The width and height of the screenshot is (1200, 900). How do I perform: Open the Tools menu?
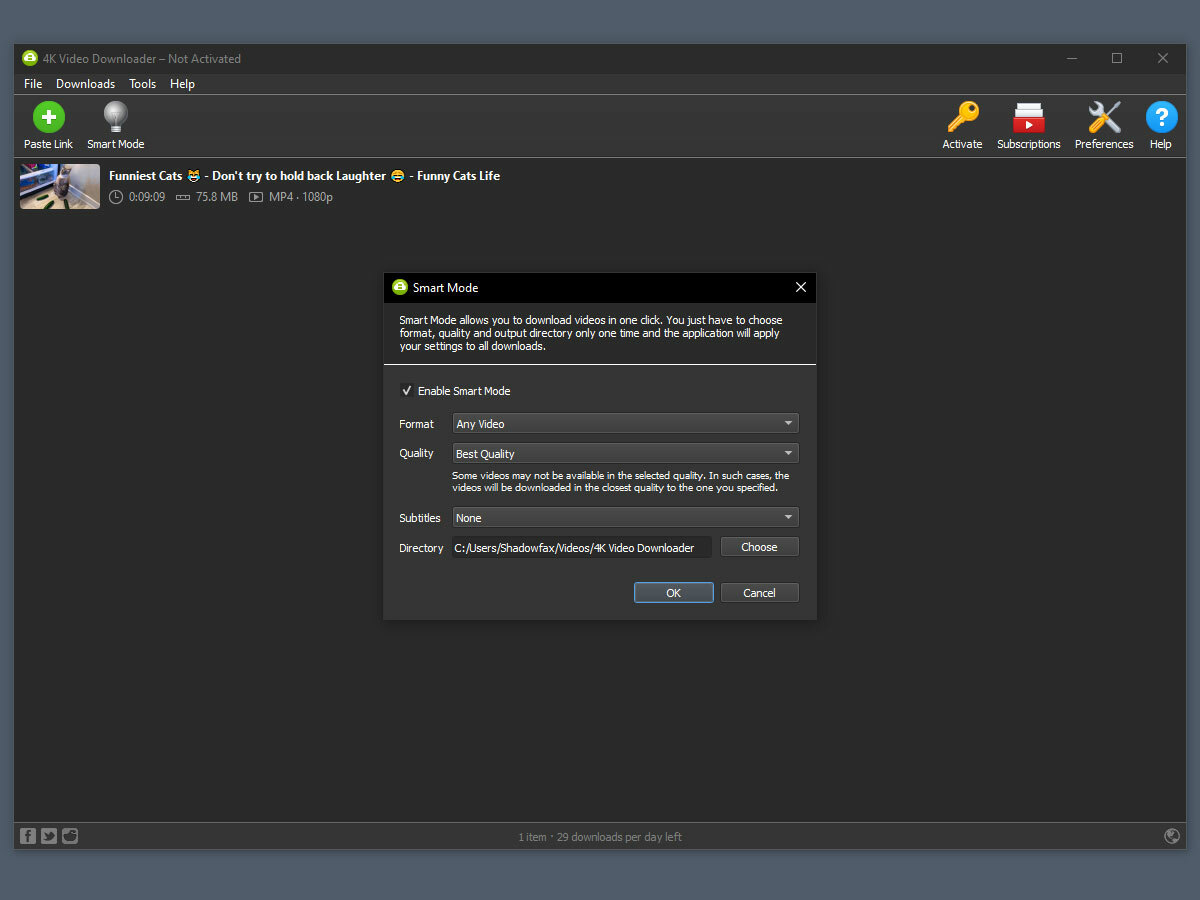pos(143,84)
